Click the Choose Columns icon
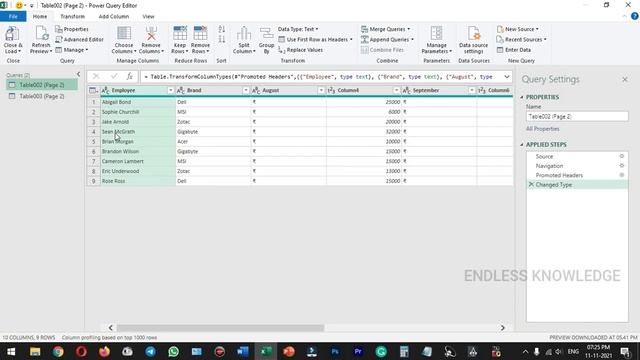 [x=124, y=33]
